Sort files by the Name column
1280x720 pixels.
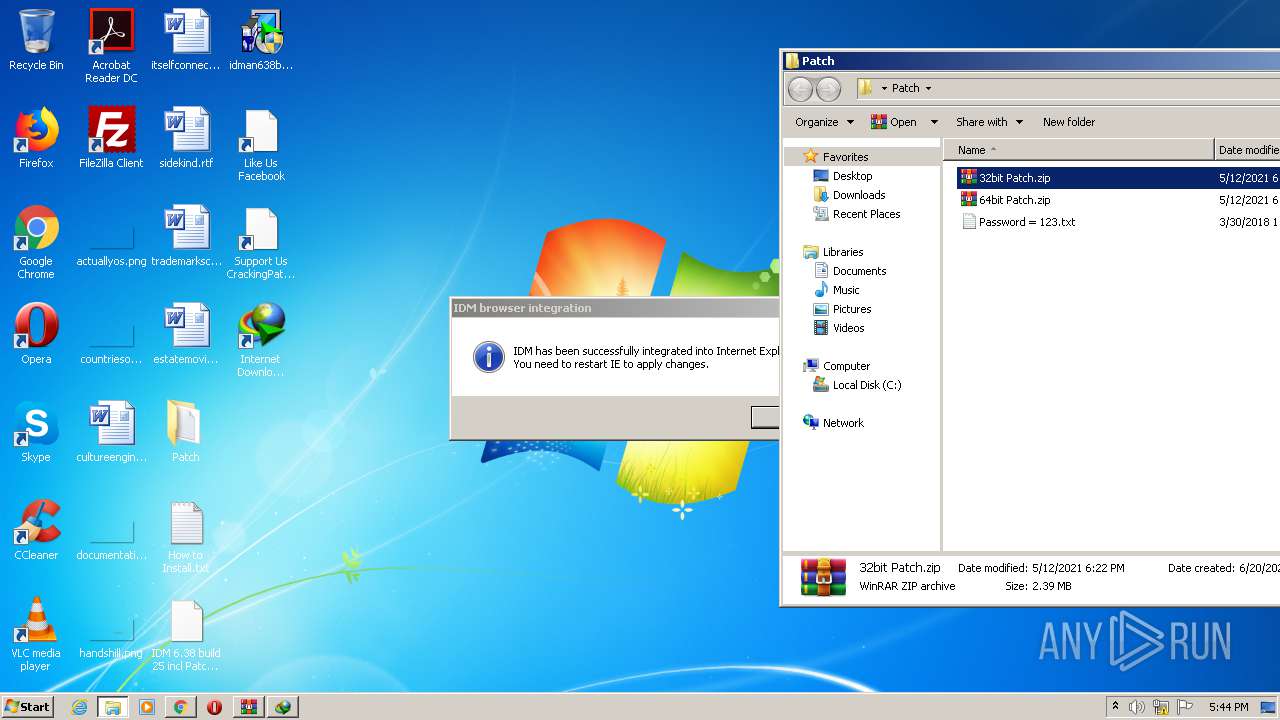pyautogui.click(x=1079, y=150)
